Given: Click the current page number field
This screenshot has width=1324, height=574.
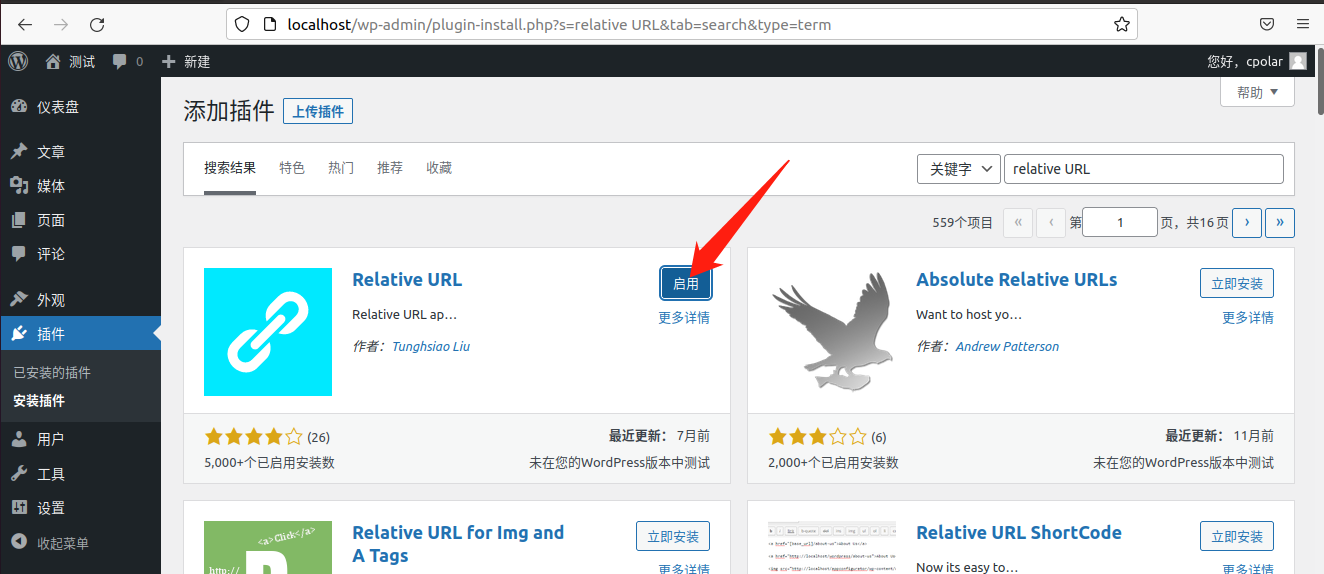Looking at the screenshot, I should pos(1120,223).
